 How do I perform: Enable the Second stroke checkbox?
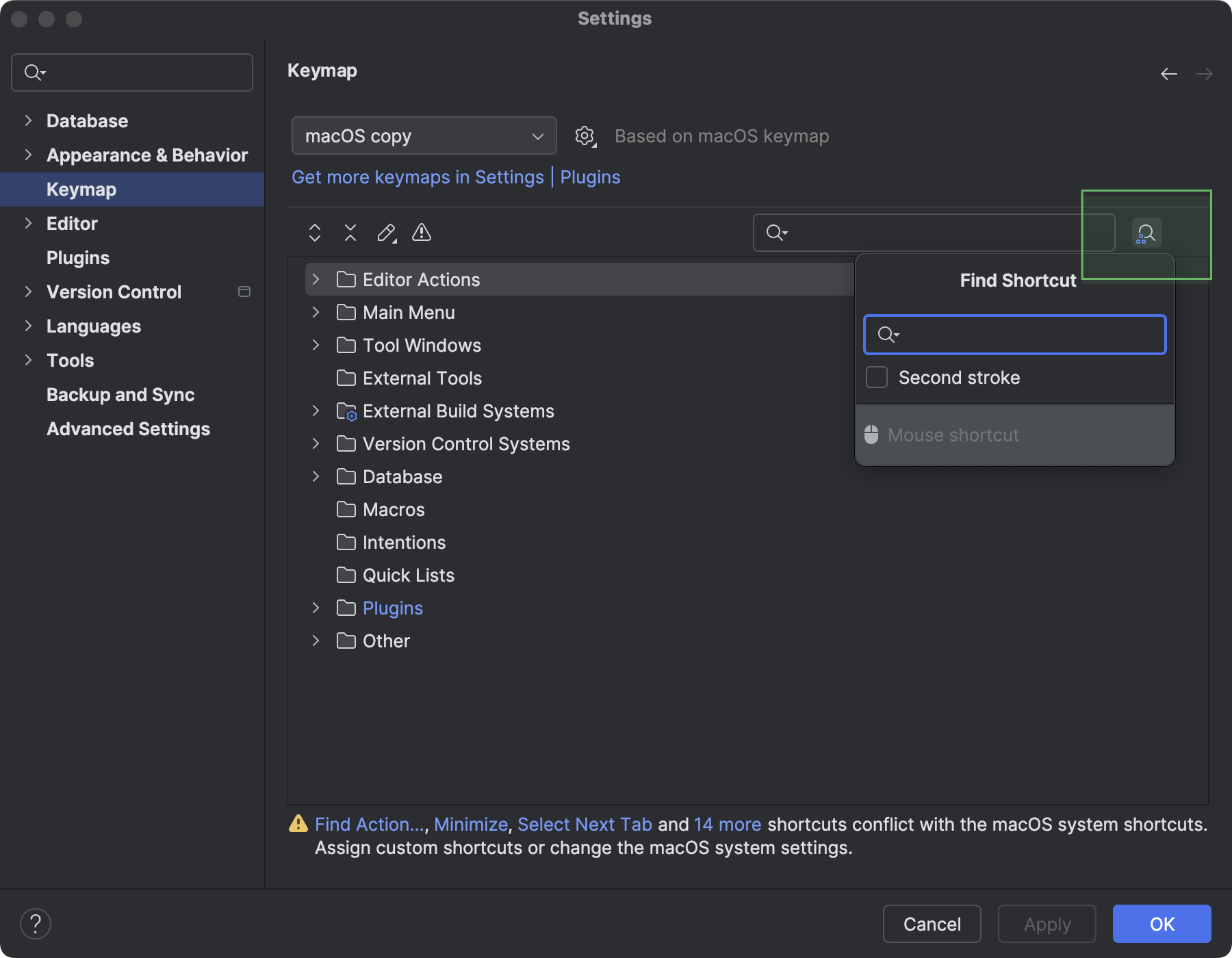click(x=876, y=377)
